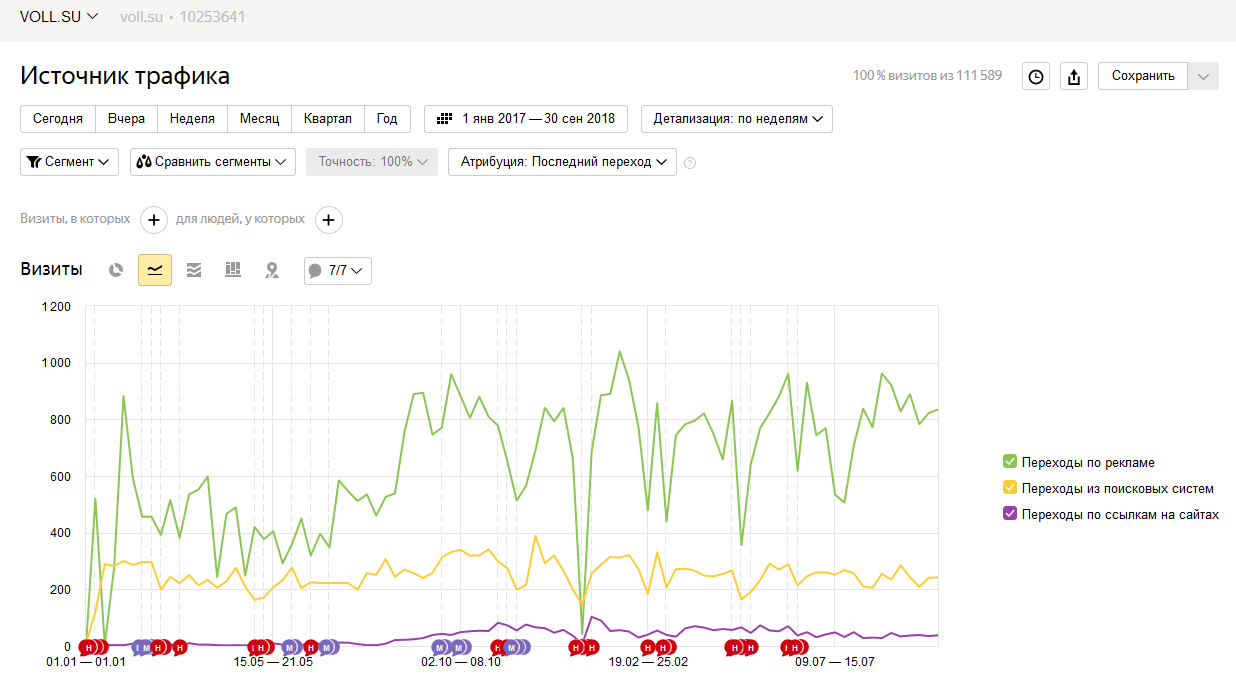Click the Сохранить button
The height and width of the screenshot is (690, 1236).
pos(1143,76)
